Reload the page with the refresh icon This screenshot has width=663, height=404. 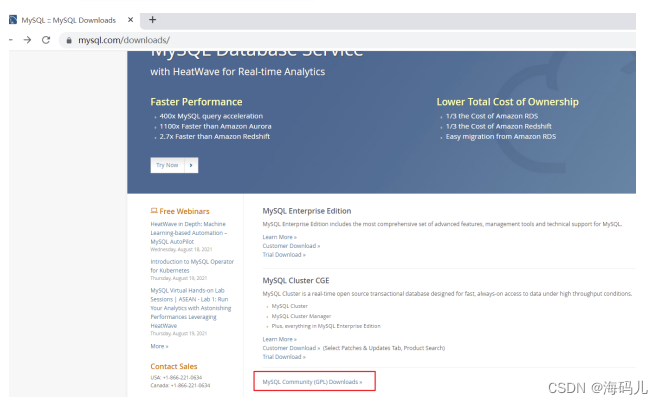(x=46, y=40)
